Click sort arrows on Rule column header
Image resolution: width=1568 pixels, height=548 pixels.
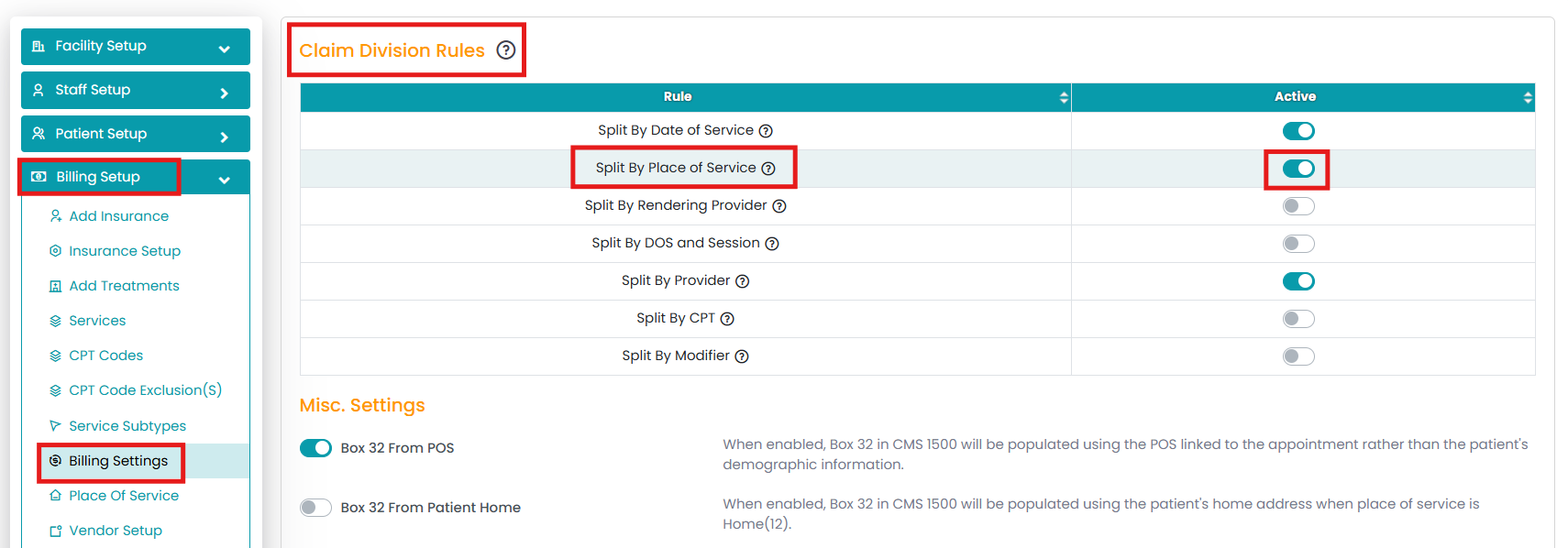click(x=1064, y=97)
